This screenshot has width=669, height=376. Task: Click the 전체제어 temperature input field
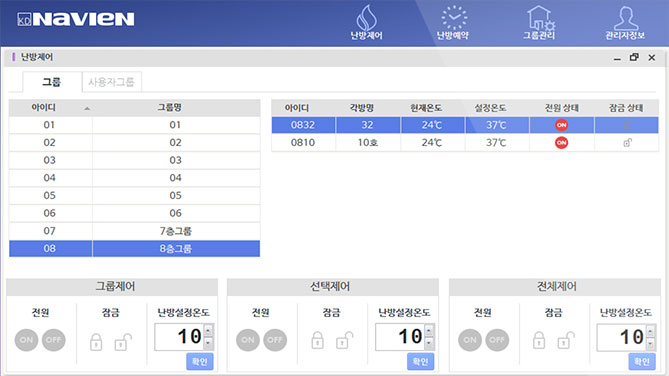[622, 337]
